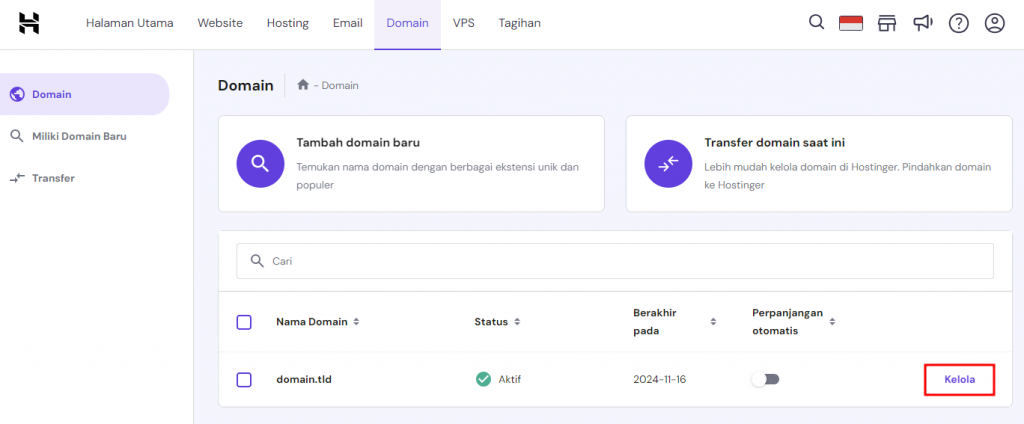Open the marketplace store icon

click(x=886, y=23)
